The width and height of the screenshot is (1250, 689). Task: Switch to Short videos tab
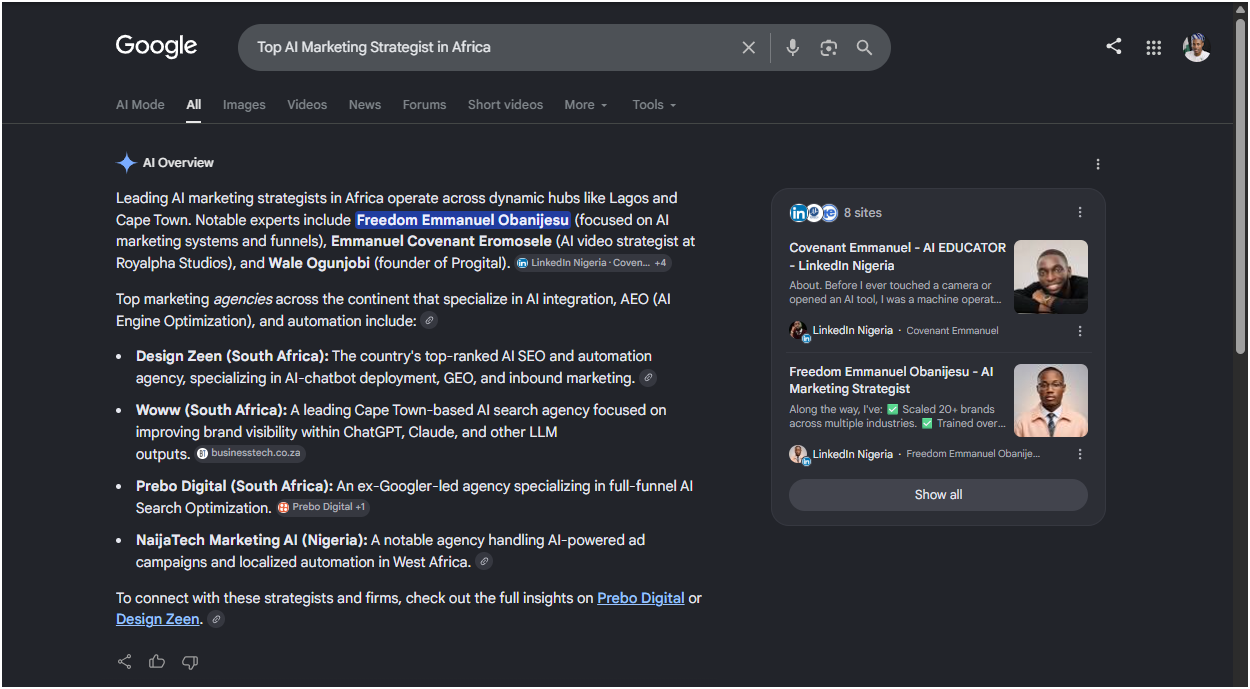(x=505, y=105)
